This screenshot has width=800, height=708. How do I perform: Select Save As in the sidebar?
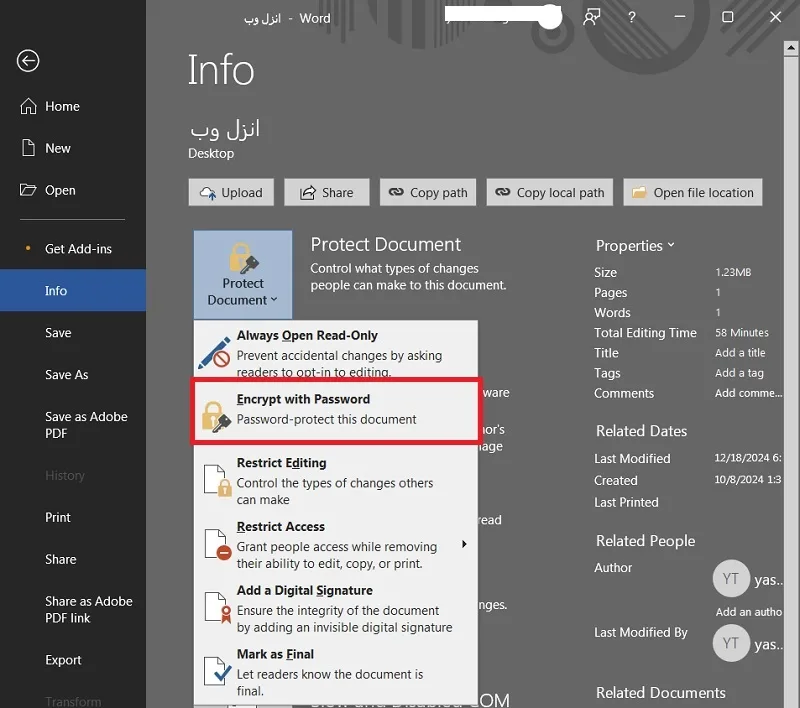pyautogui.click(x=66, y=375)
